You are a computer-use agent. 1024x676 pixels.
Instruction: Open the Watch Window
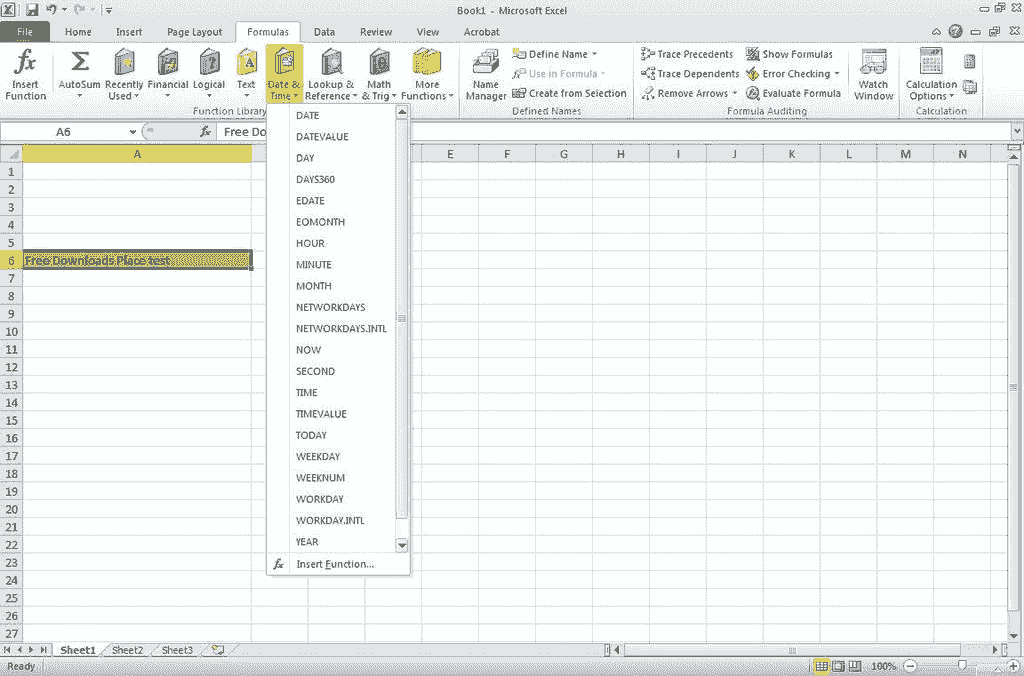pyautogui.click(x=873, y=75)
